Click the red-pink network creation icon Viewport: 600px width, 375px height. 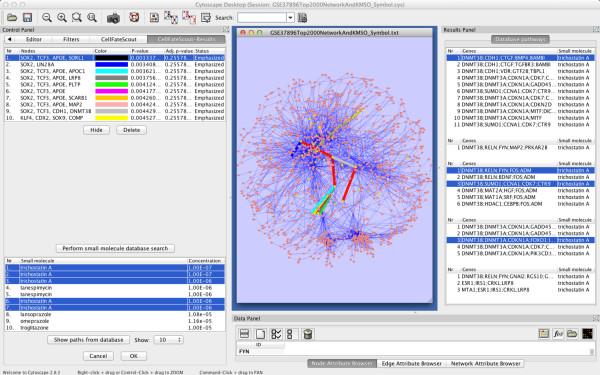[x=189, y=17]
